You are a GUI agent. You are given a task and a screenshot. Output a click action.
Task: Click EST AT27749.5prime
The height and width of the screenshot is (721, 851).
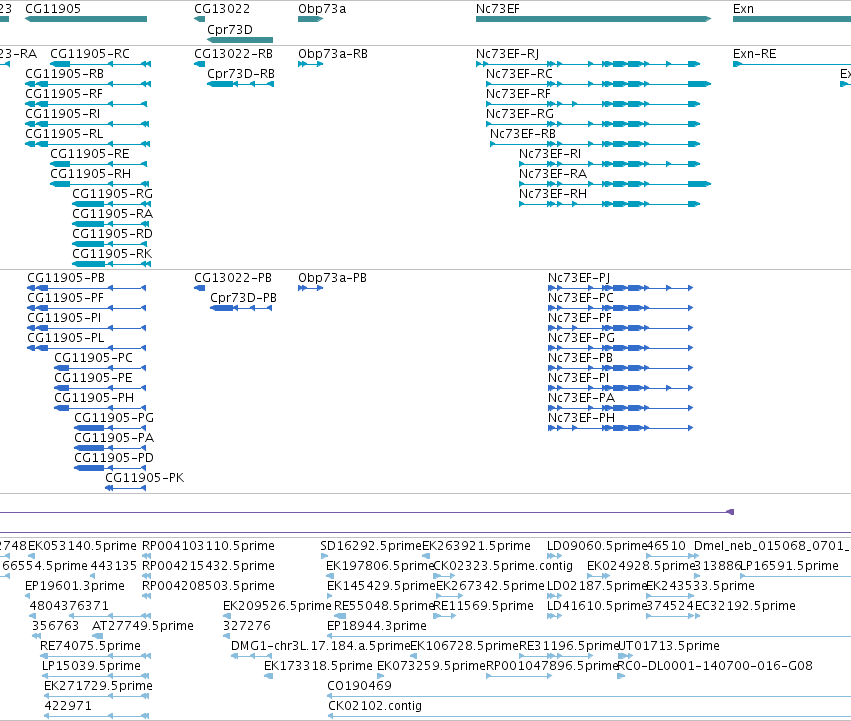[143, 626]
